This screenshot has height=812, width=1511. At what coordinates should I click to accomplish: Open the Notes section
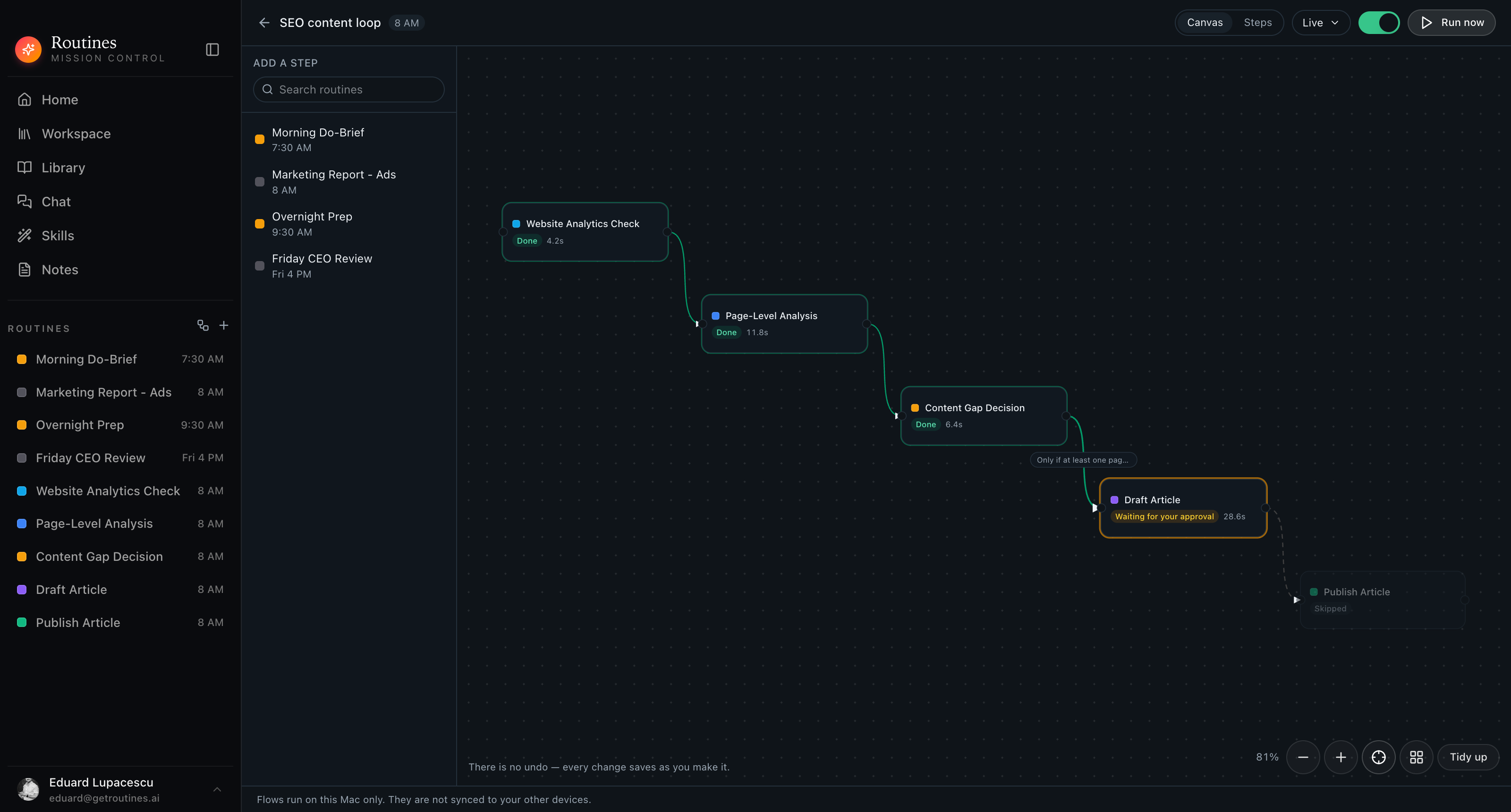pos(120,270)
